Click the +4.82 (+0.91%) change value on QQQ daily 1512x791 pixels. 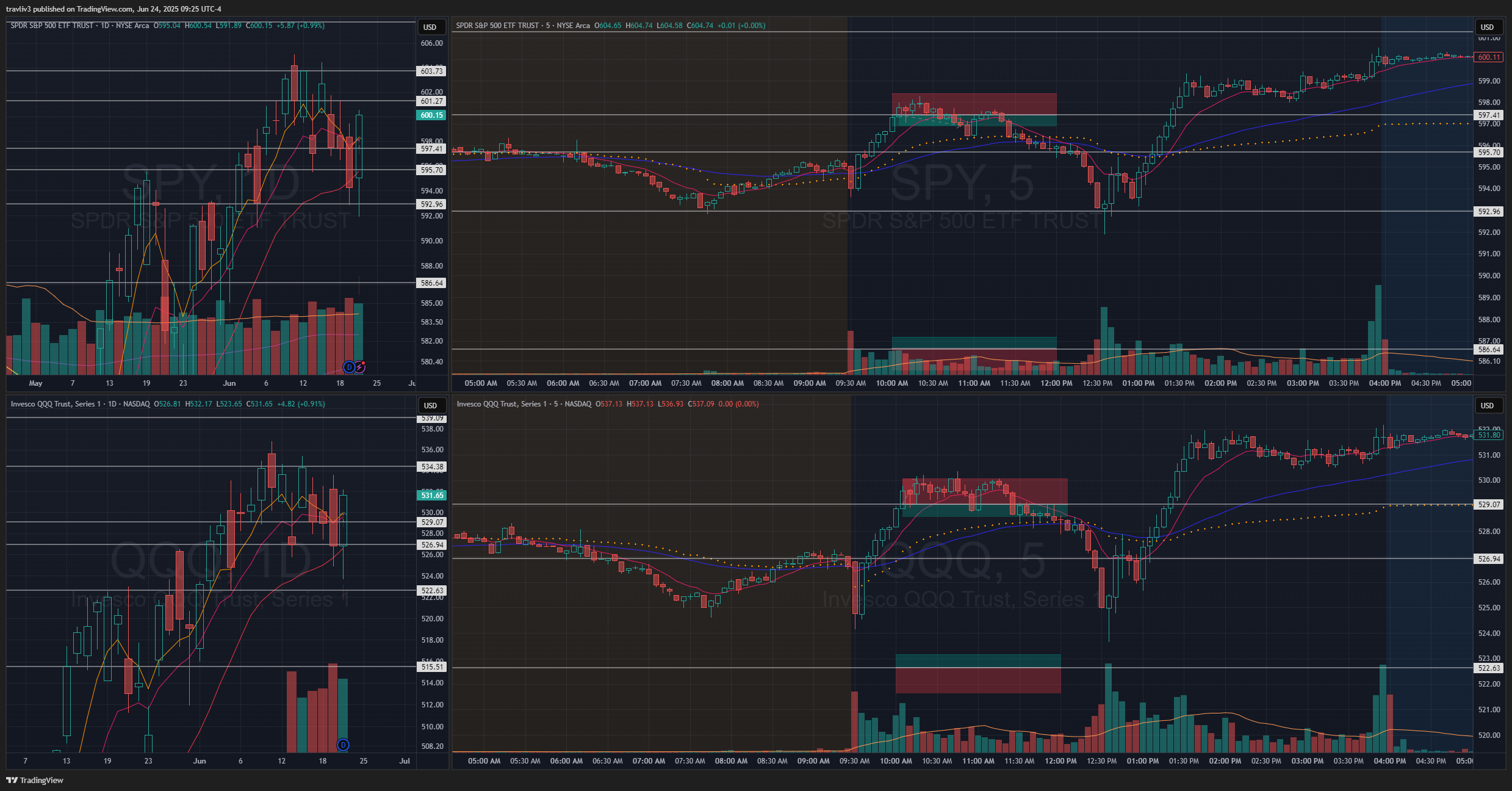pyautogui.click(x=301, y=404)
